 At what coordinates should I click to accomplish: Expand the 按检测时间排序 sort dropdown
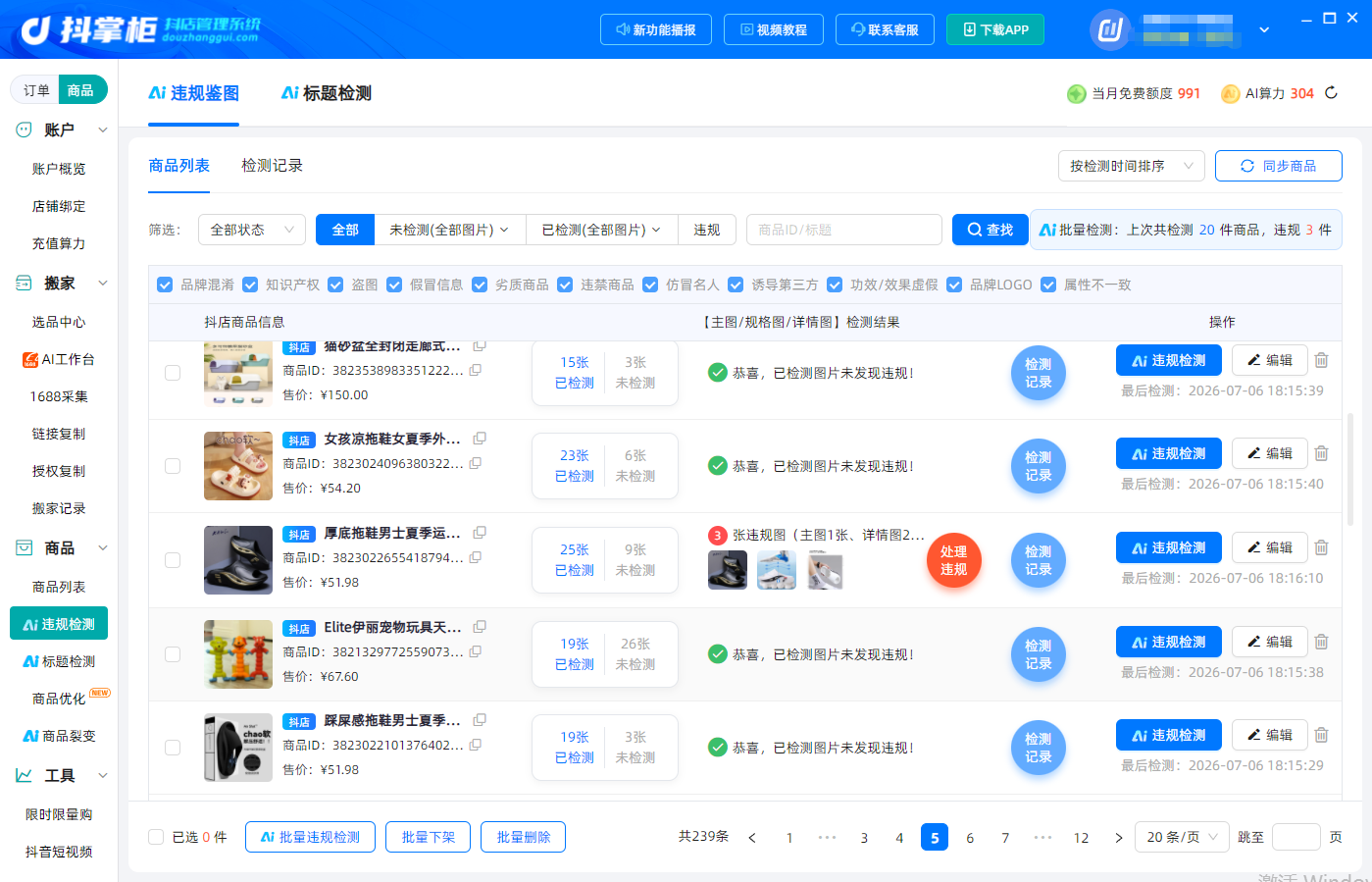point(1131,166)
